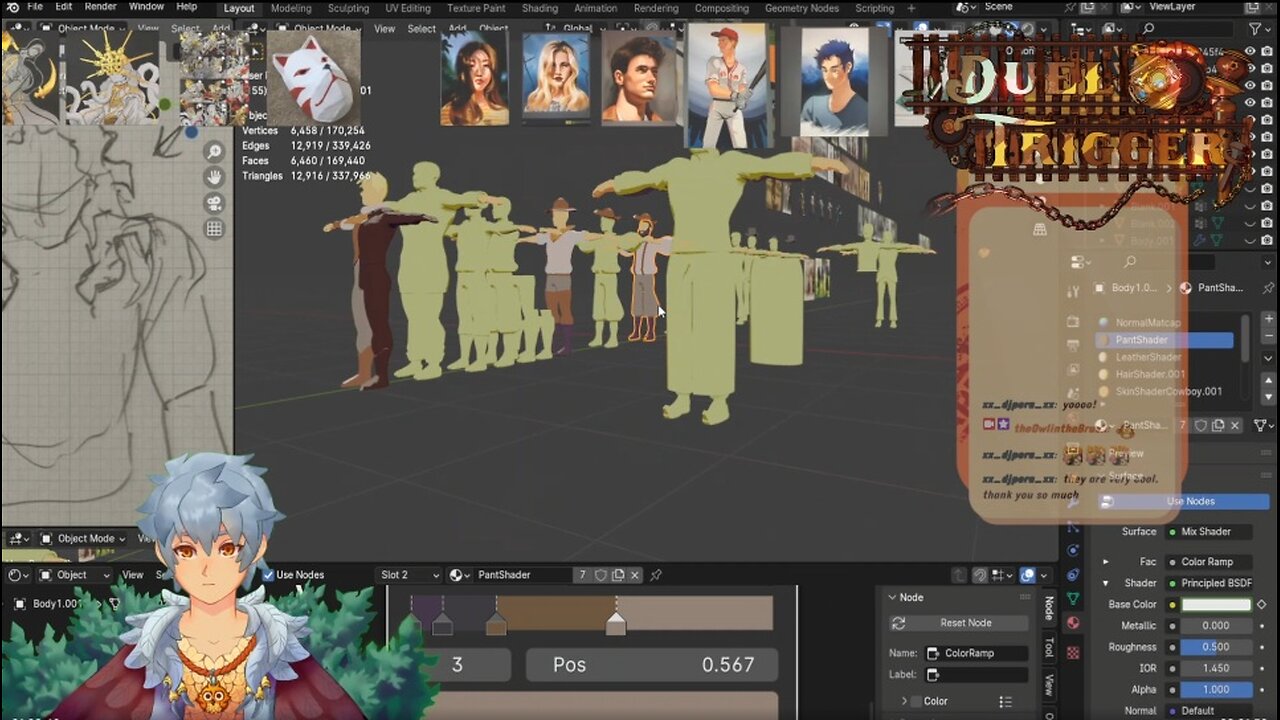
Task: Select PantShader in material slot list
Action: click(x=1163, y=340)
